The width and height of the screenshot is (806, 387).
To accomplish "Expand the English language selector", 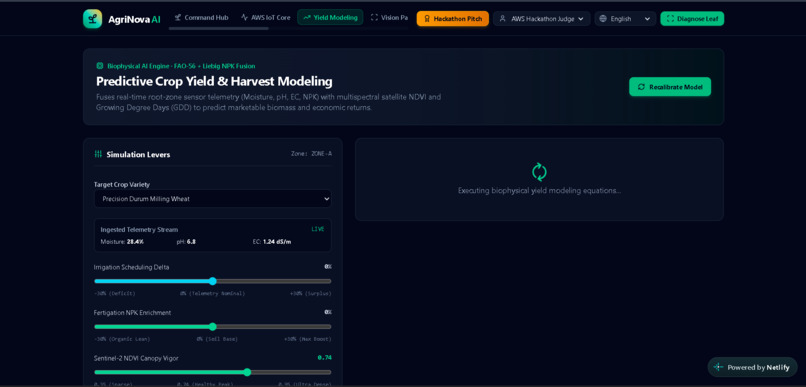I will (x=625, y=19).
